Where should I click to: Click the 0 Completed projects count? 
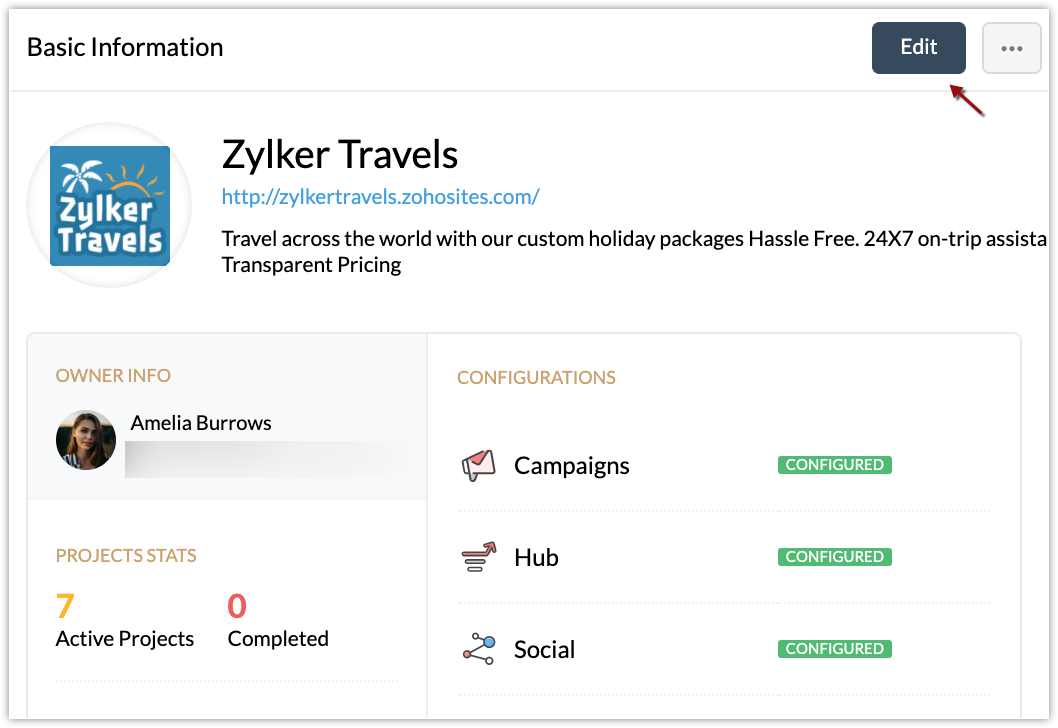coord(237,606)
